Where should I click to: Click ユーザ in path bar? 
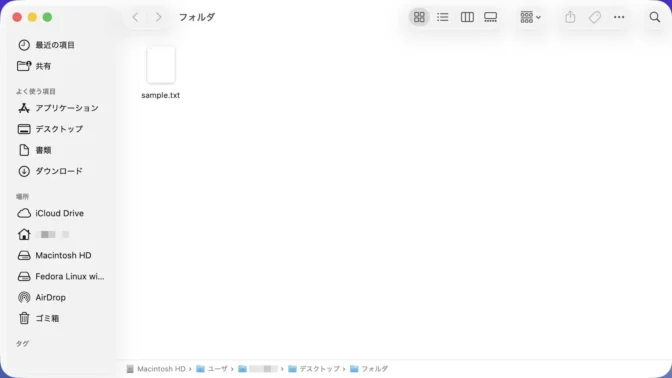212,369
